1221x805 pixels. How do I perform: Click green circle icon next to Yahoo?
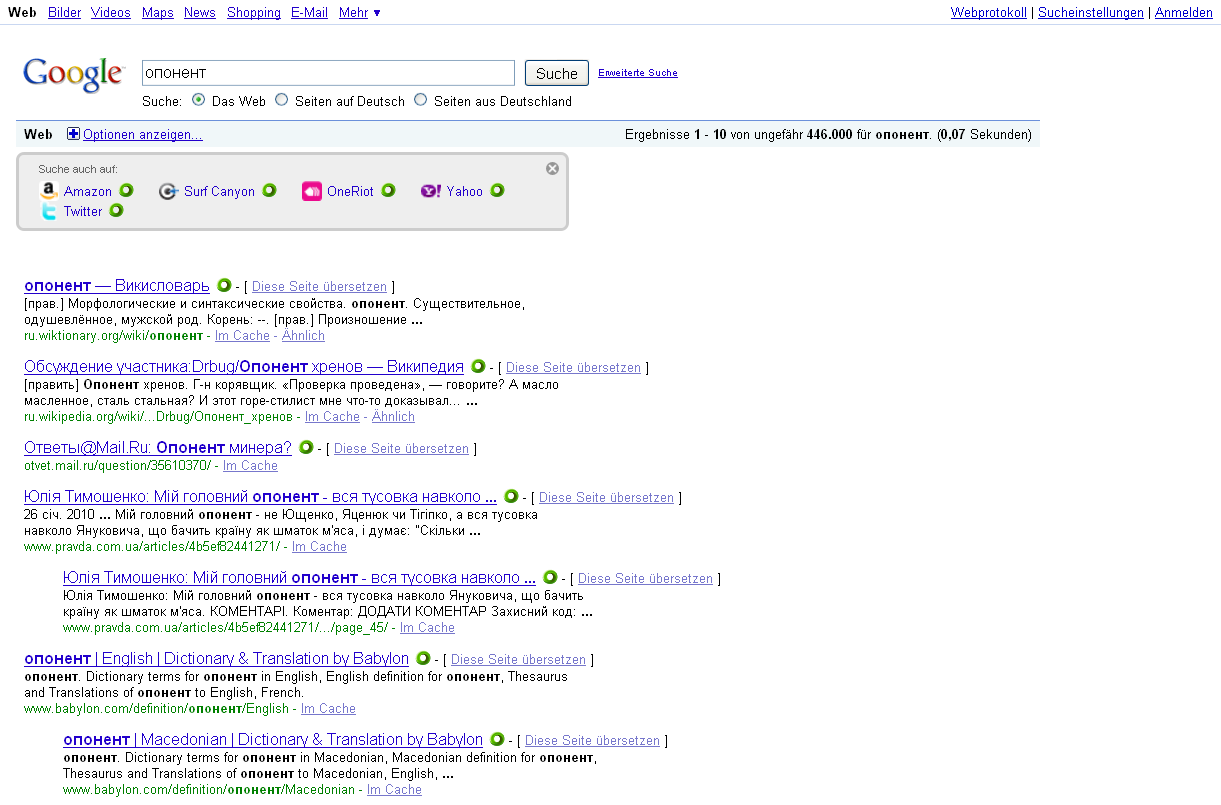[x=497, y=190]
